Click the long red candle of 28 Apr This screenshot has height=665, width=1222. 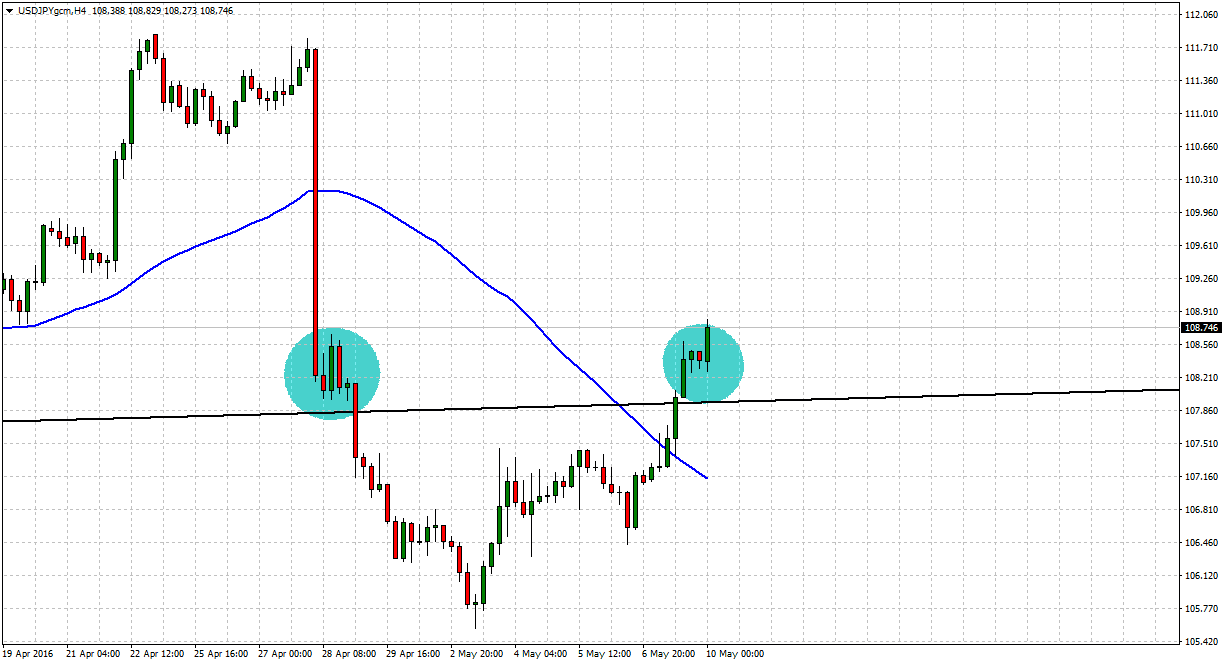coord(316,210)
